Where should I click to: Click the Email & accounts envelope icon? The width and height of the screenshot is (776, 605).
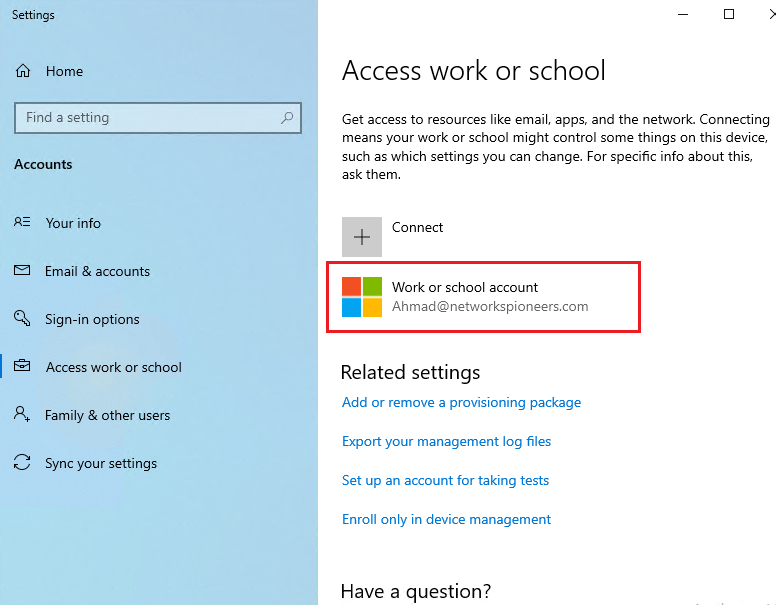click(x=22, y=270)
